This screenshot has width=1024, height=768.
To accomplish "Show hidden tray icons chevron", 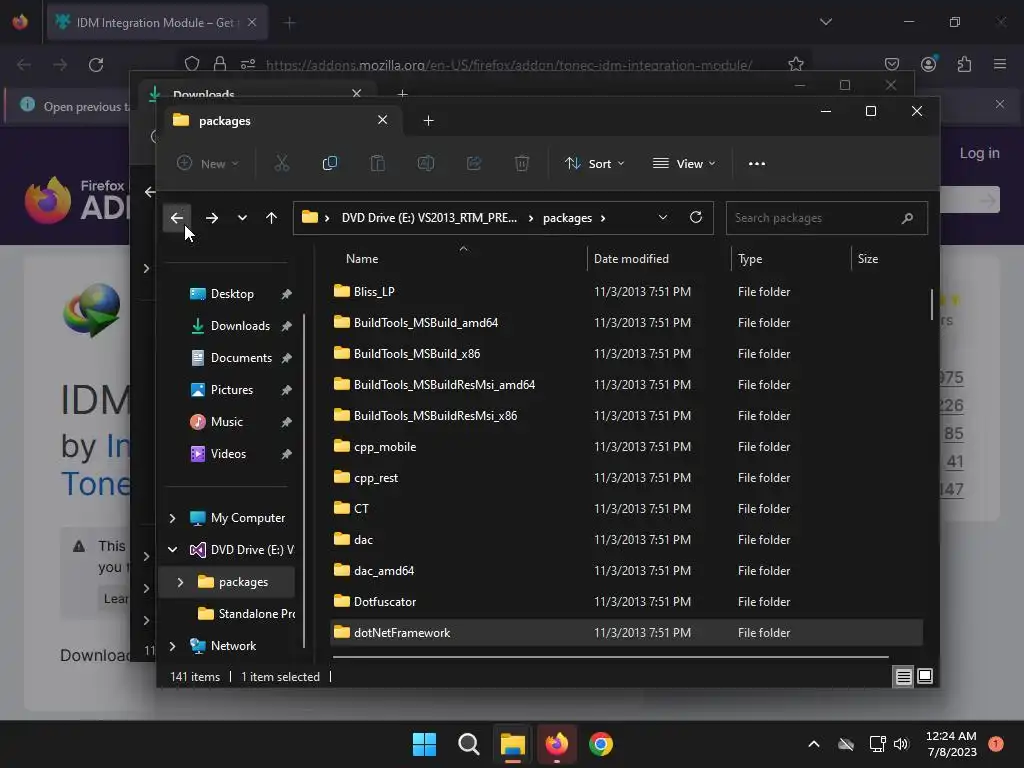I will (x=814, y=744).
